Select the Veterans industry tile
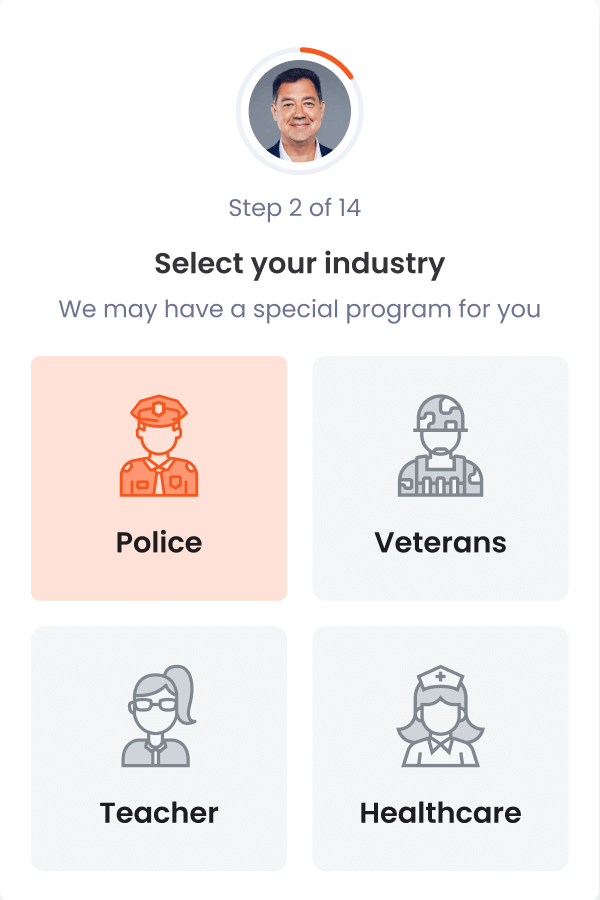Screen dimensions: 600x900 (440, 478)
